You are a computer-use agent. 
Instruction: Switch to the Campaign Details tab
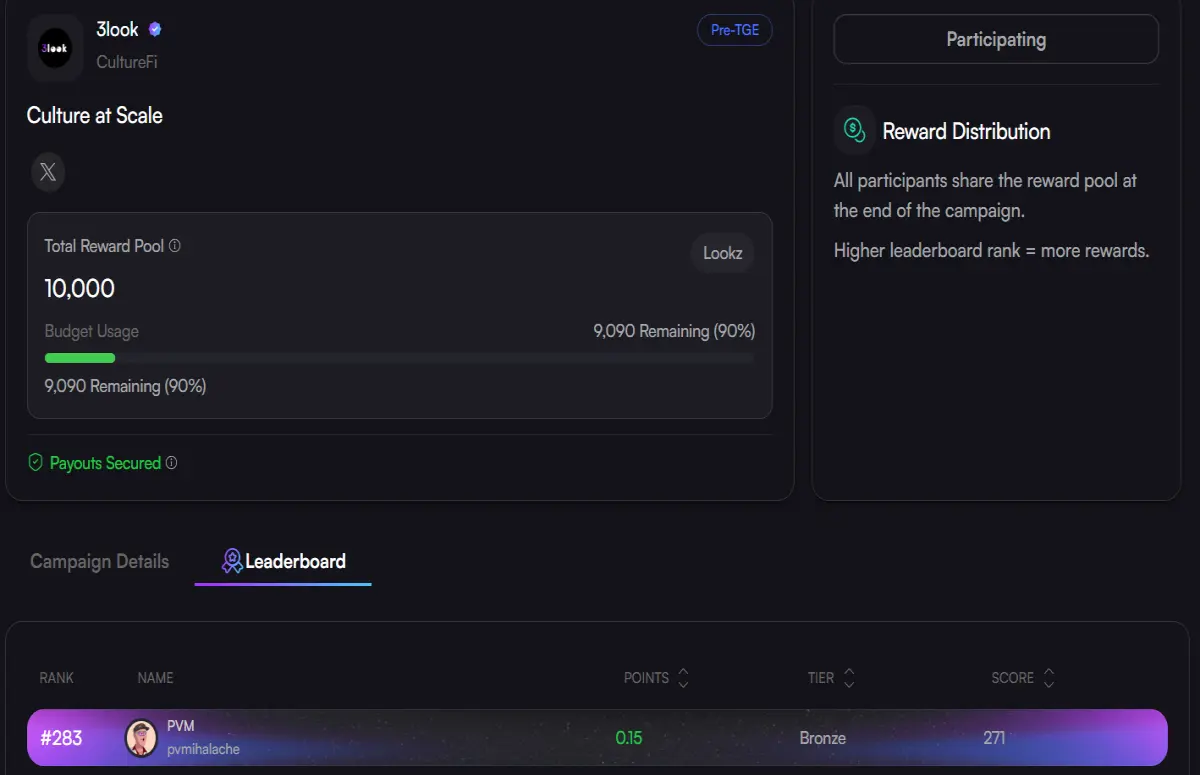point(100,561)
